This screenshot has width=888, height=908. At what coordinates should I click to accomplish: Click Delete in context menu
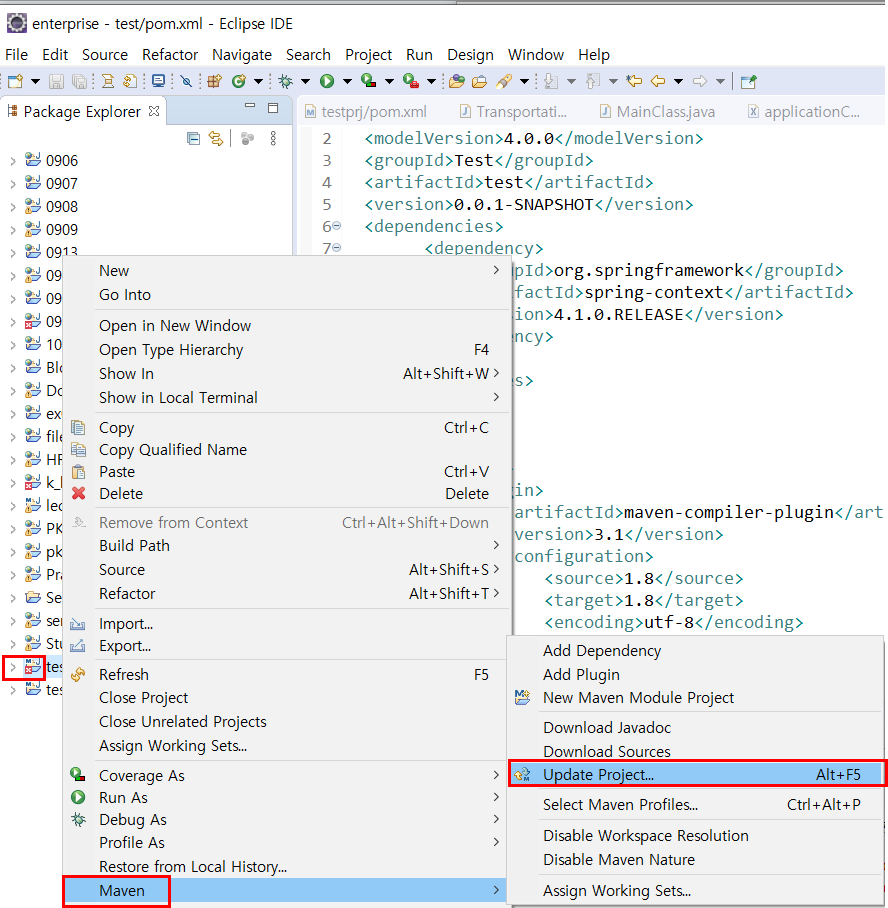287,494
